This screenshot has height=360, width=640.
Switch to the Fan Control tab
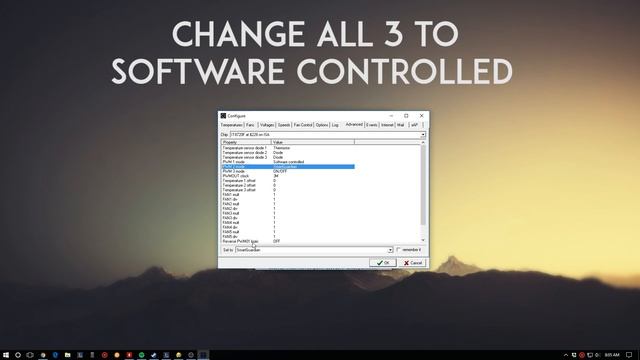click(303, 125)
